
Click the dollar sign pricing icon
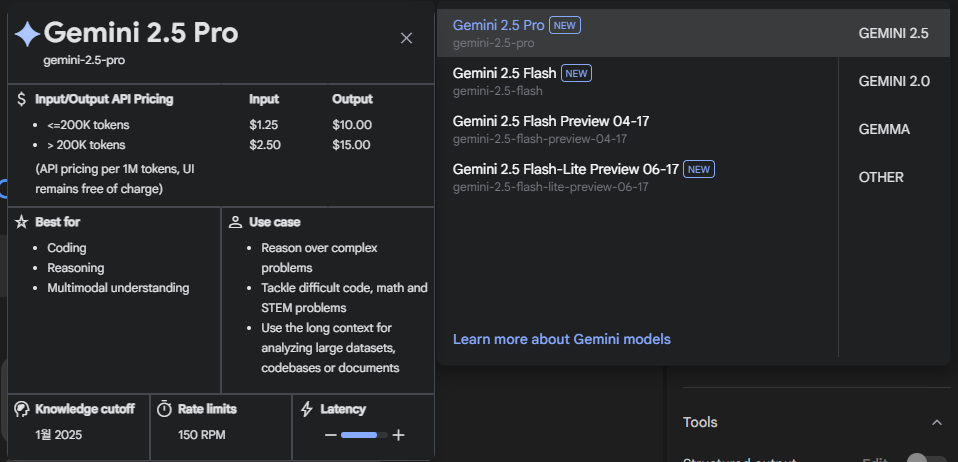pos(21,99)
